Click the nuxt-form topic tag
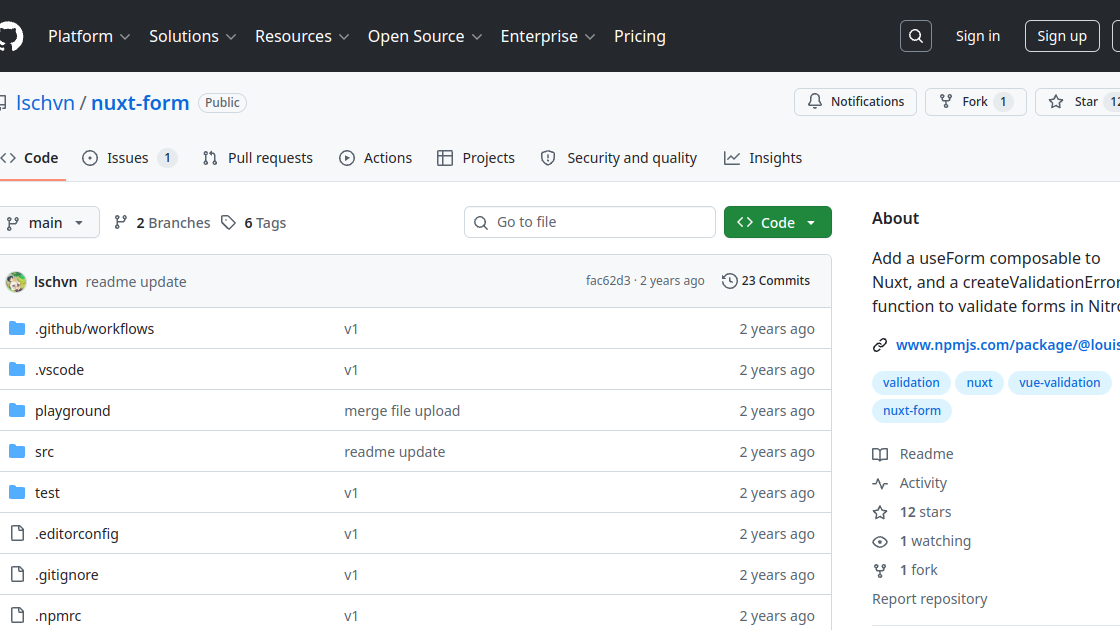The height and width of the screenshot is (630, 1120). pos(911,411)
